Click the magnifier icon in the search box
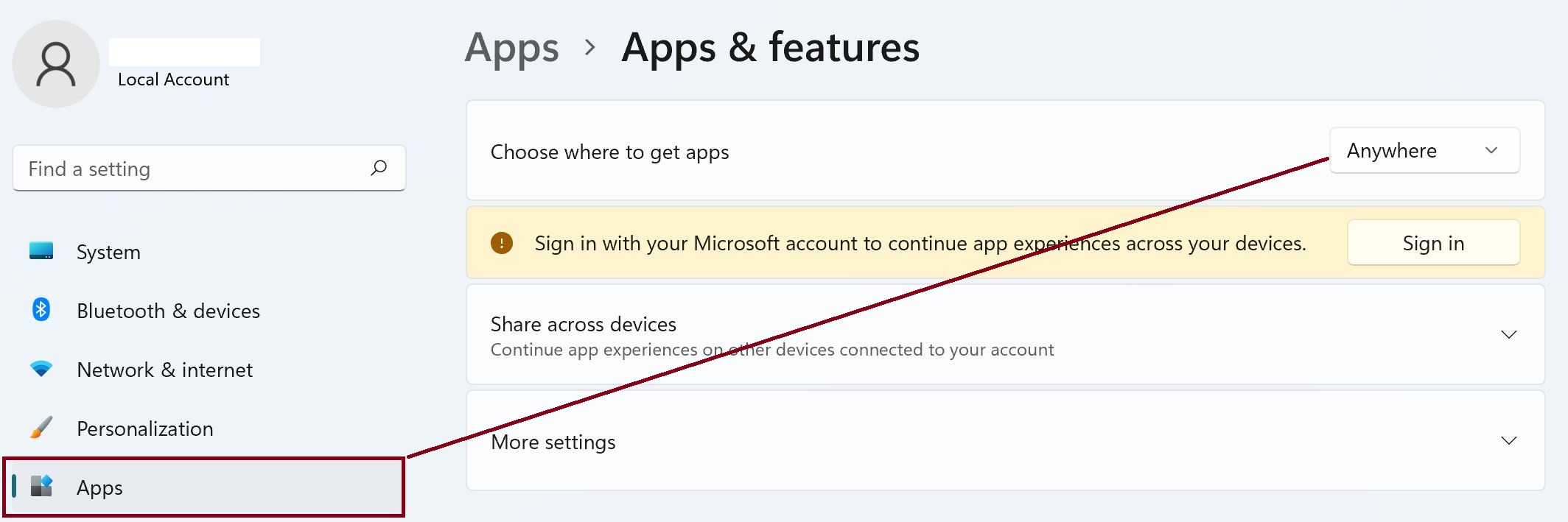1568x522 pixels. (379, 169)
